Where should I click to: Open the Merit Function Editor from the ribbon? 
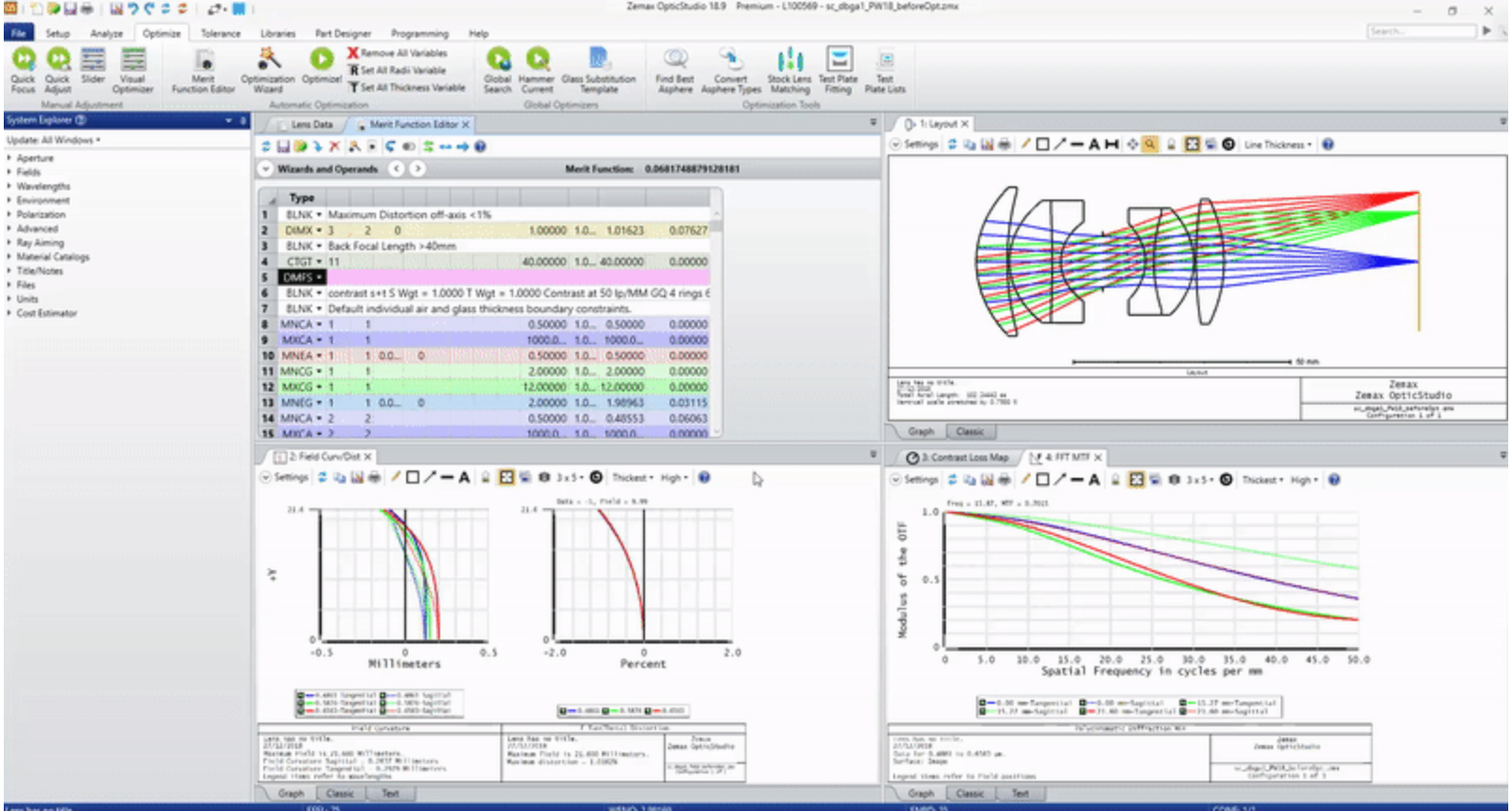[203, 70]
